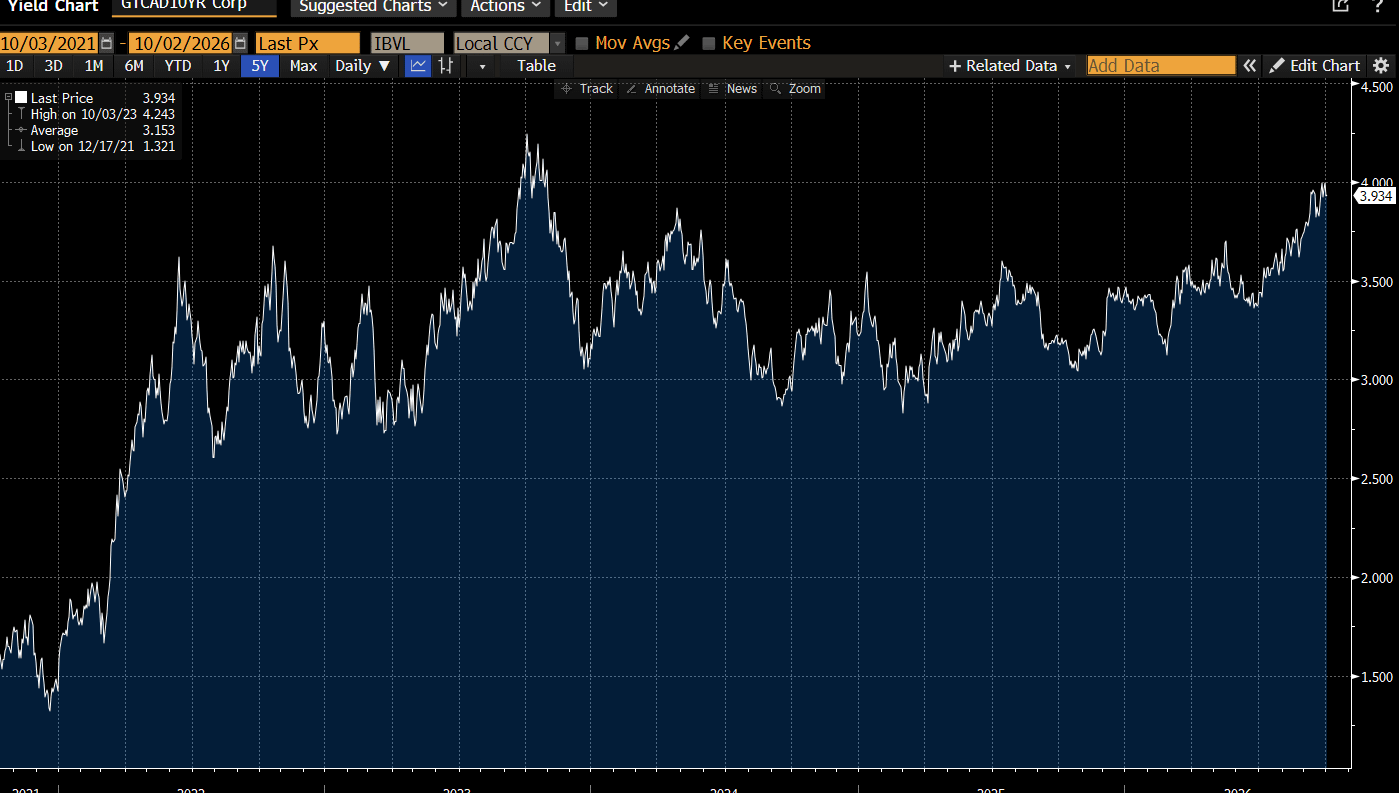Change the Daily periodicity dropdown
Image resolution: width=1399 pixels, height=793 pixels.
(x=363, y=66)
